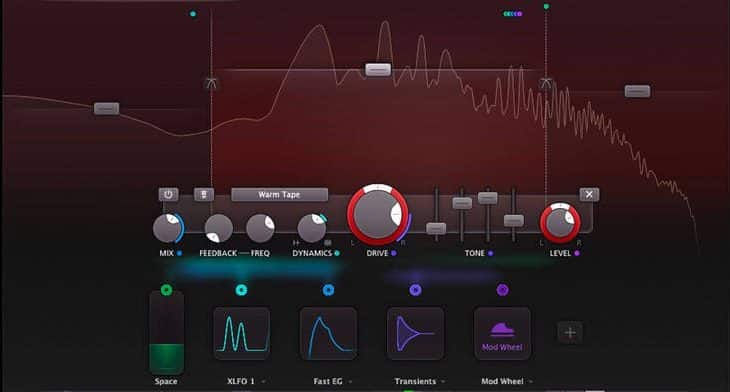Open the Transients source thumbnail
This screenshot has width=730, height=392.
click(x=415, y=333)
